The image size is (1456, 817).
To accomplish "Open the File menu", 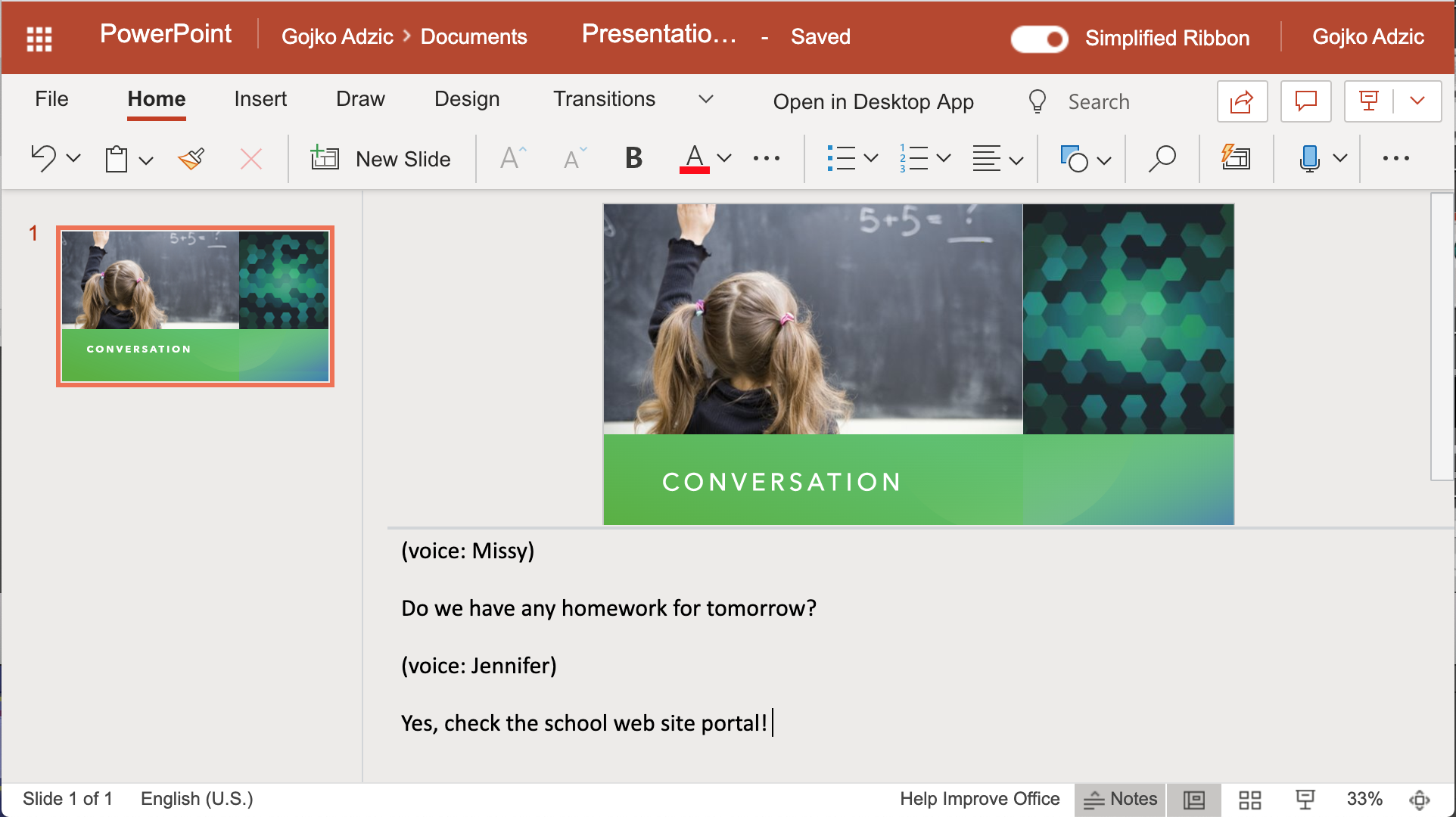I will click(x=51, y=99).
